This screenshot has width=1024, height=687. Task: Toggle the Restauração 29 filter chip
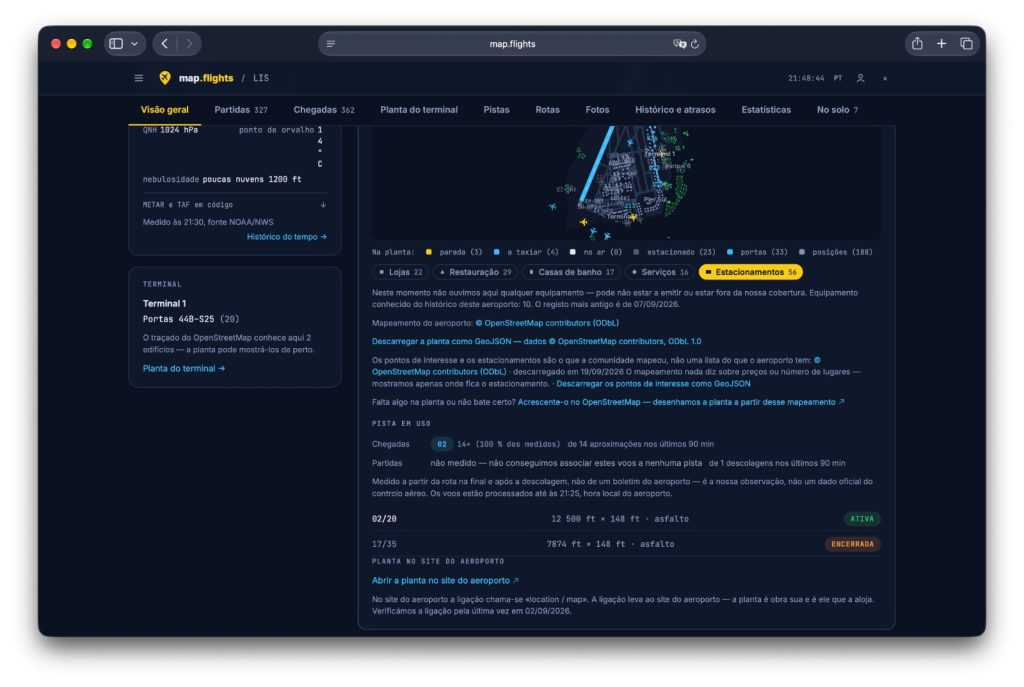point(475,272)
